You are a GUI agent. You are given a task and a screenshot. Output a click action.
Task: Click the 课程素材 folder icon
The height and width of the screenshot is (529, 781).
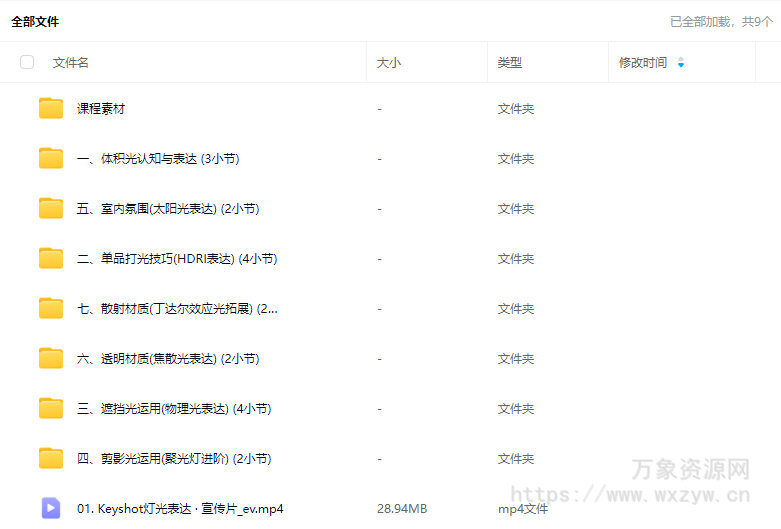pos(51,108)
